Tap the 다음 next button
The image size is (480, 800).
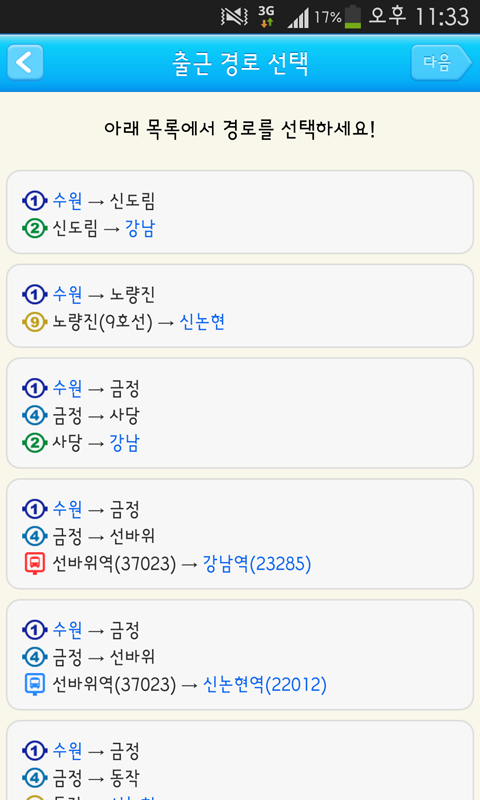441,63
